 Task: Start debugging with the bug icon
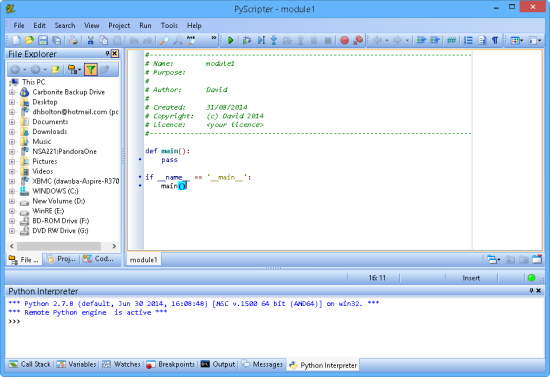point(247,41)
